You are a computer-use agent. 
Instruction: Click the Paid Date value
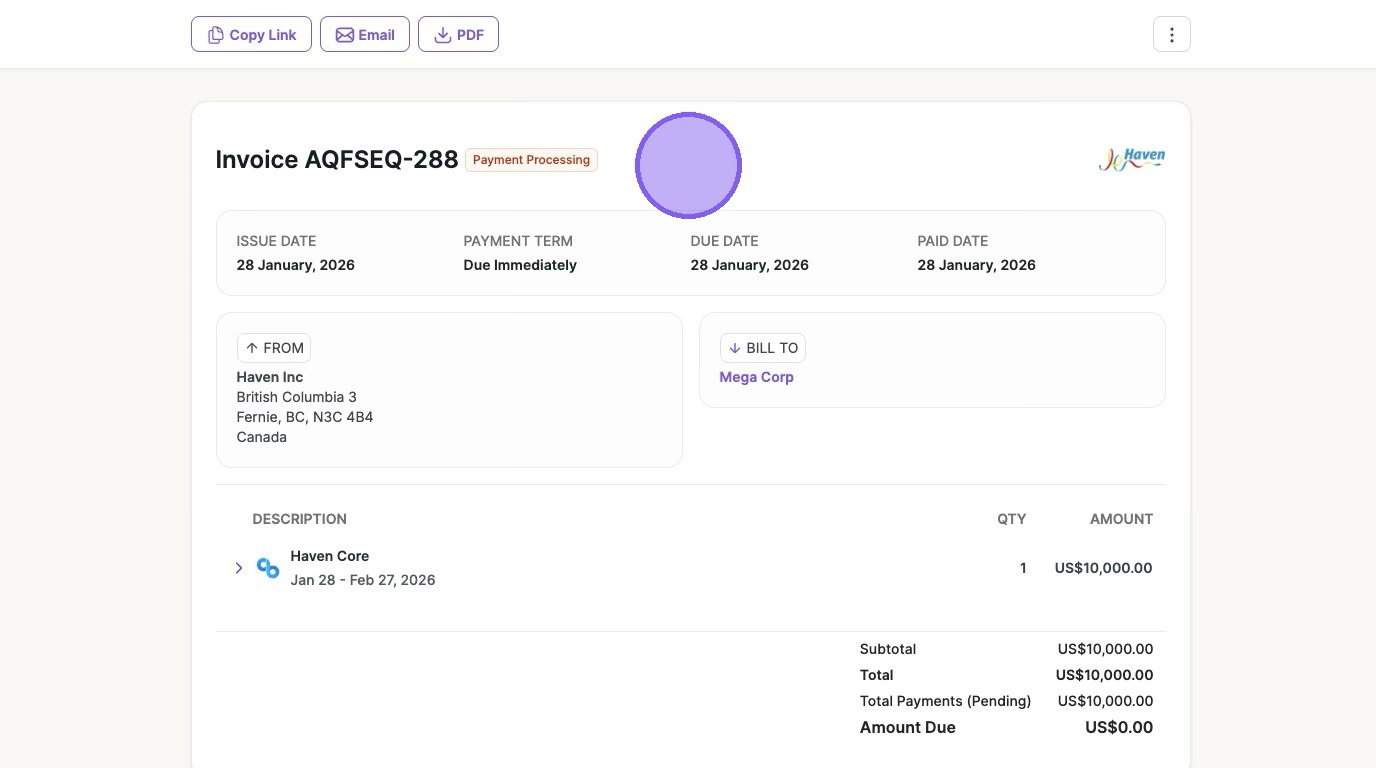click(976, 265)
